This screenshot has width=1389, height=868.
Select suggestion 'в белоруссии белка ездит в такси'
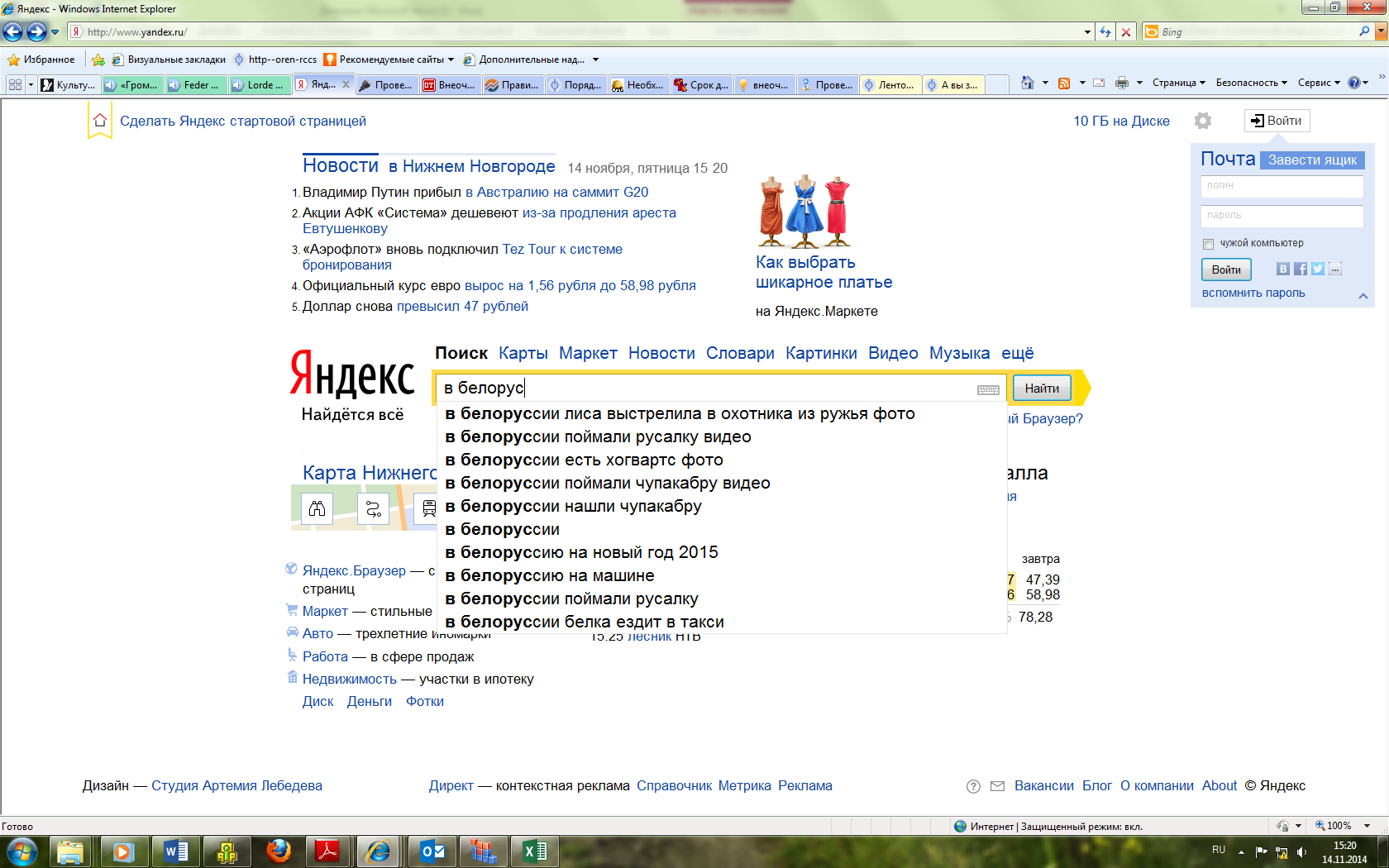pos(721,622)
